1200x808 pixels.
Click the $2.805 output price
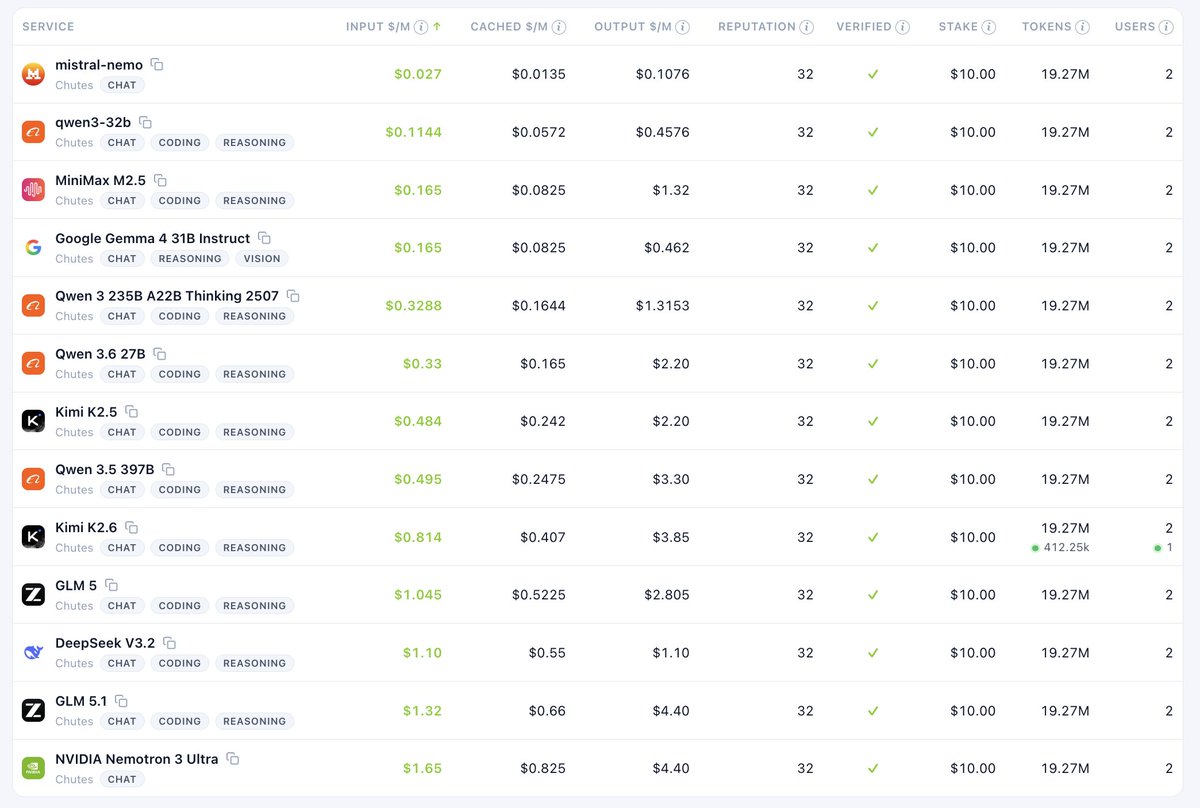pyautogui.click(x=666, y=595)
